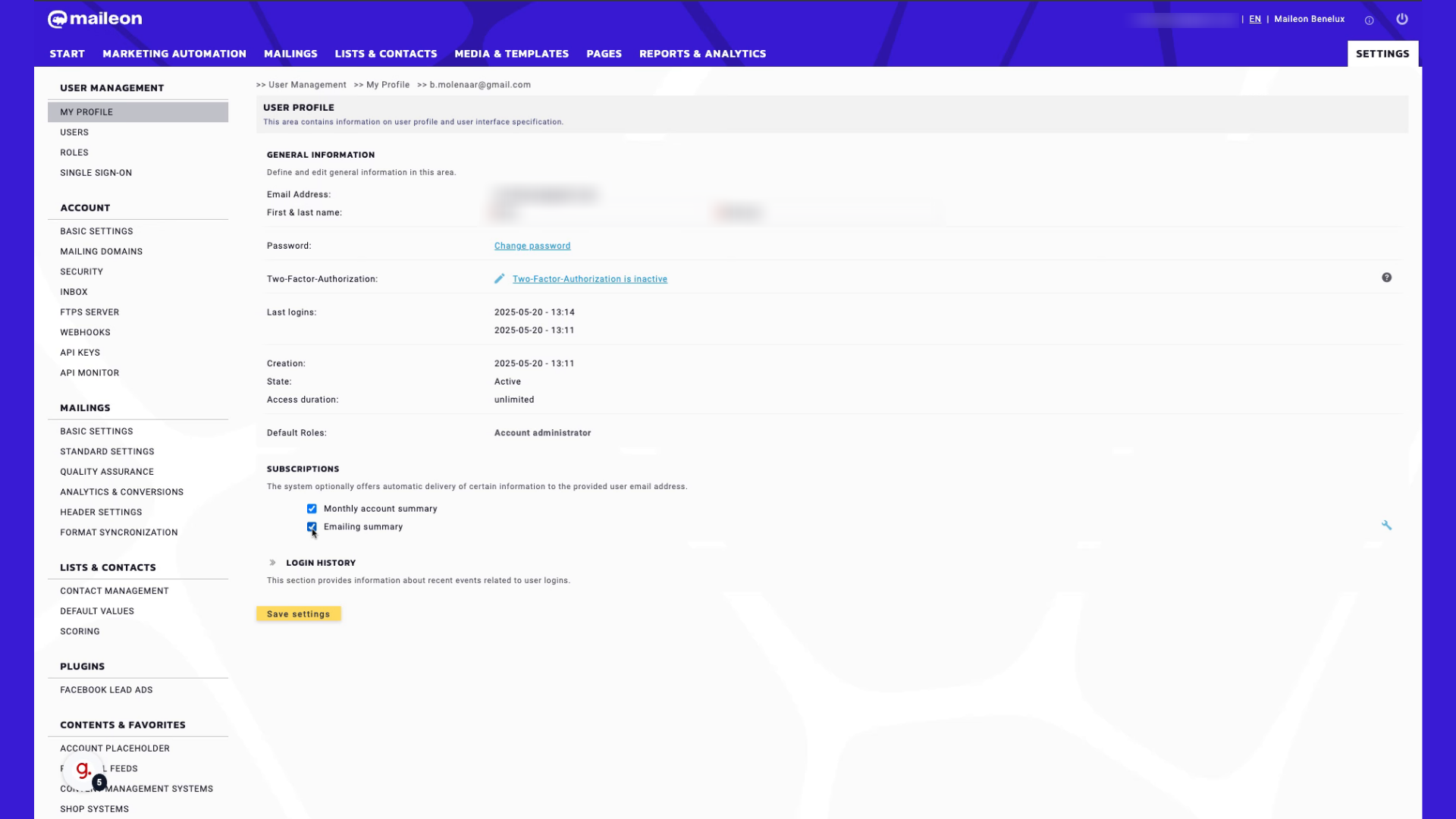Open Format Syncronization settings
1456x819 pixels.
coord(119,532)
